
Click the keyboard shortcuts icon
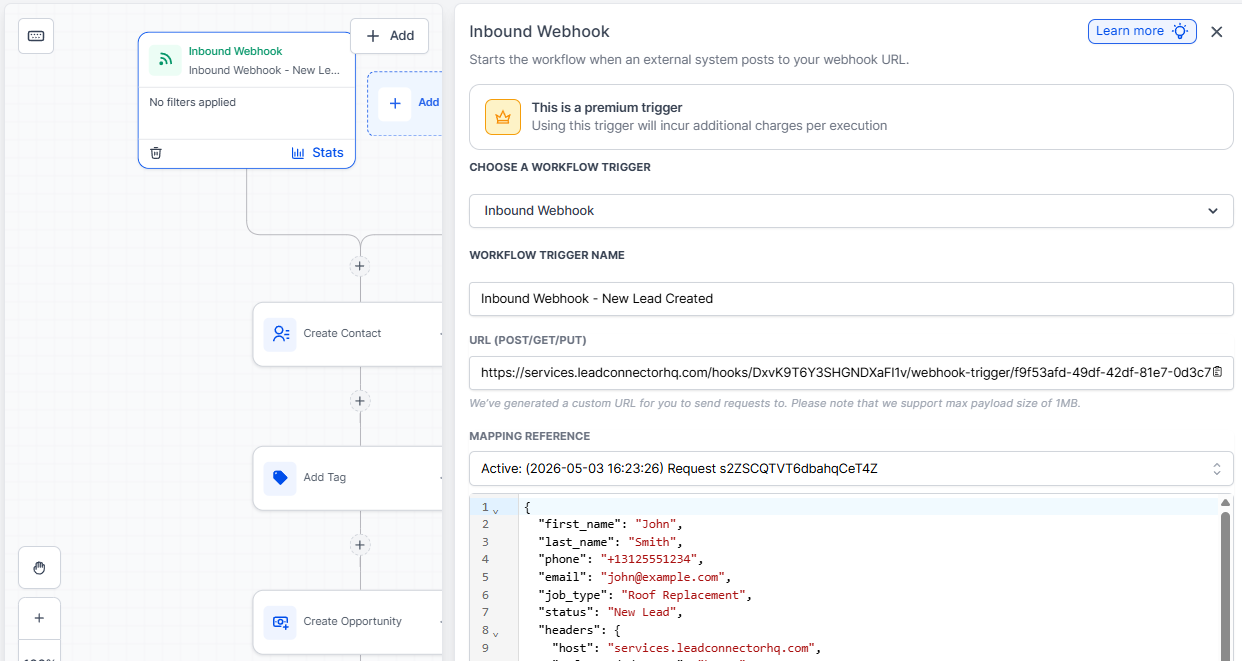pyautogui.click(x=36, y=36)
